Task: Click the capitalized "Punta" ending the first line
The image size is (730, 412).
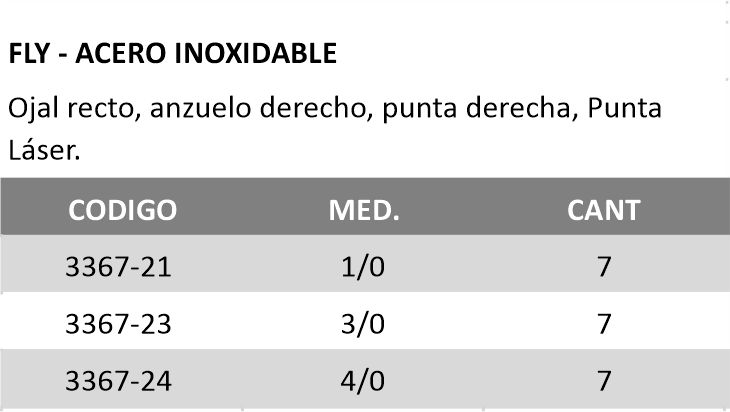Action: [x=626, y=108]
